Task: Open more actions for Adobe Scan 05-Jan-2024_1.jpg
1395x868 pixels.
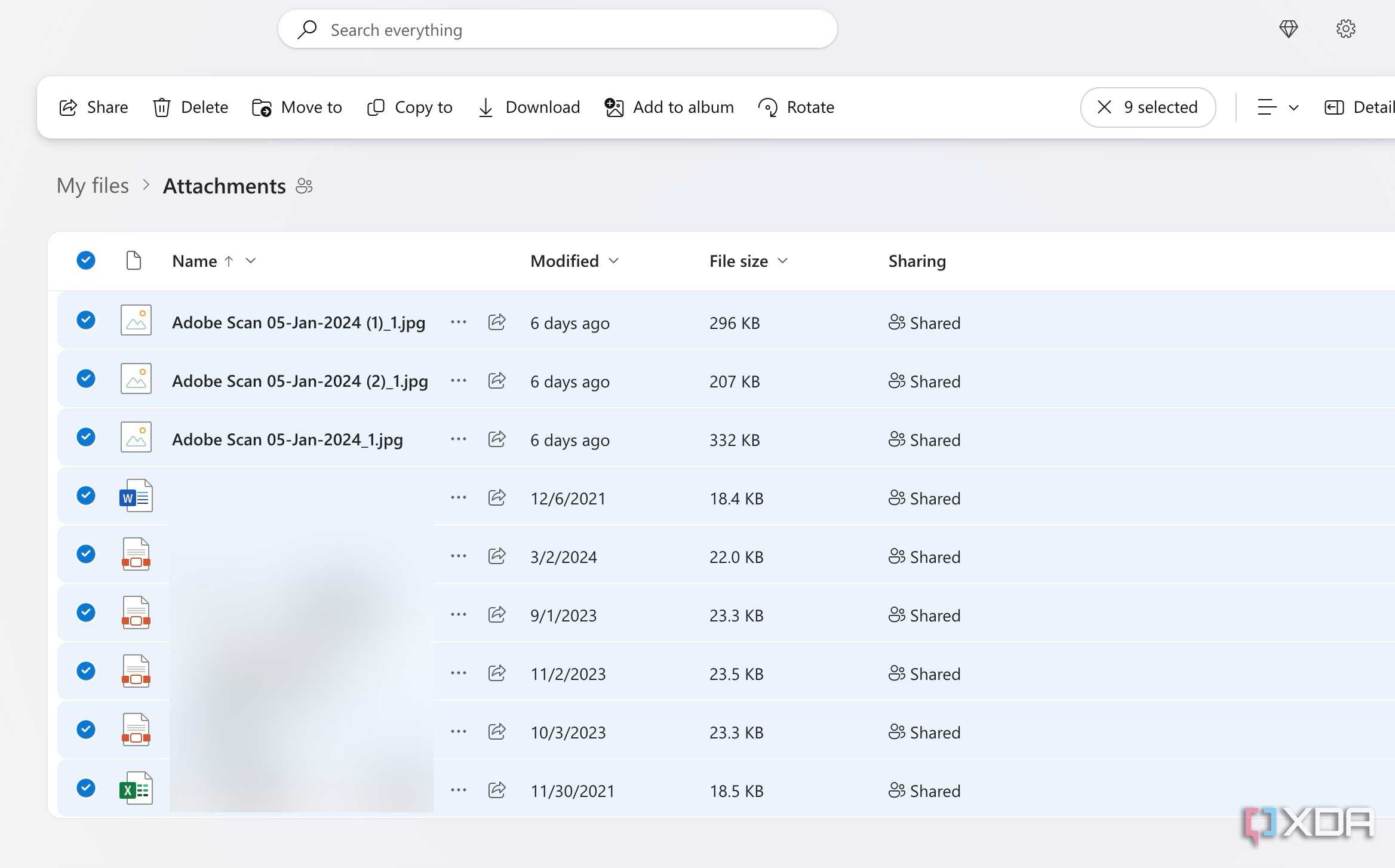Action: 458,439
